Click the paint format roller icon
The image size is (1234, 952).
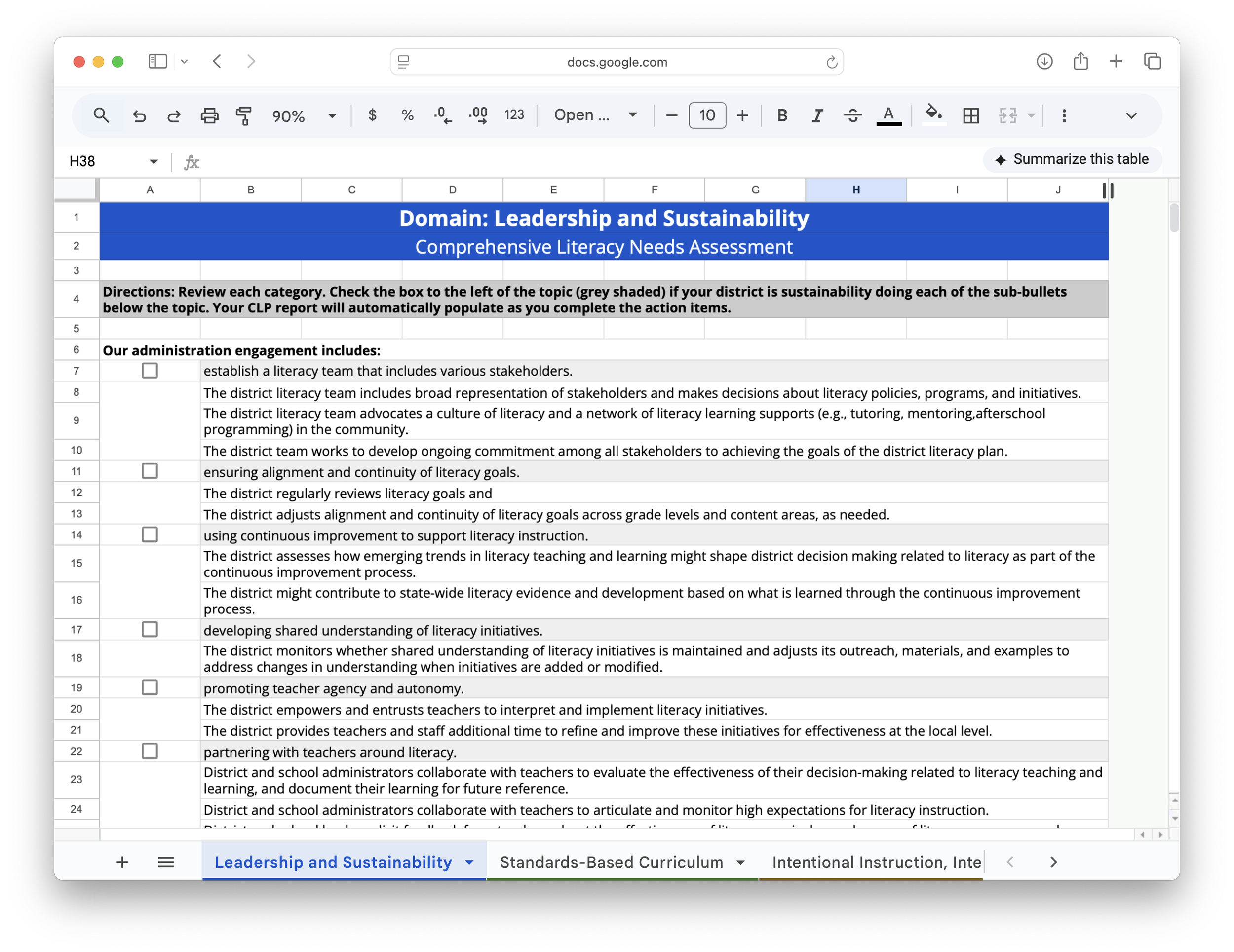click(243, 116)
